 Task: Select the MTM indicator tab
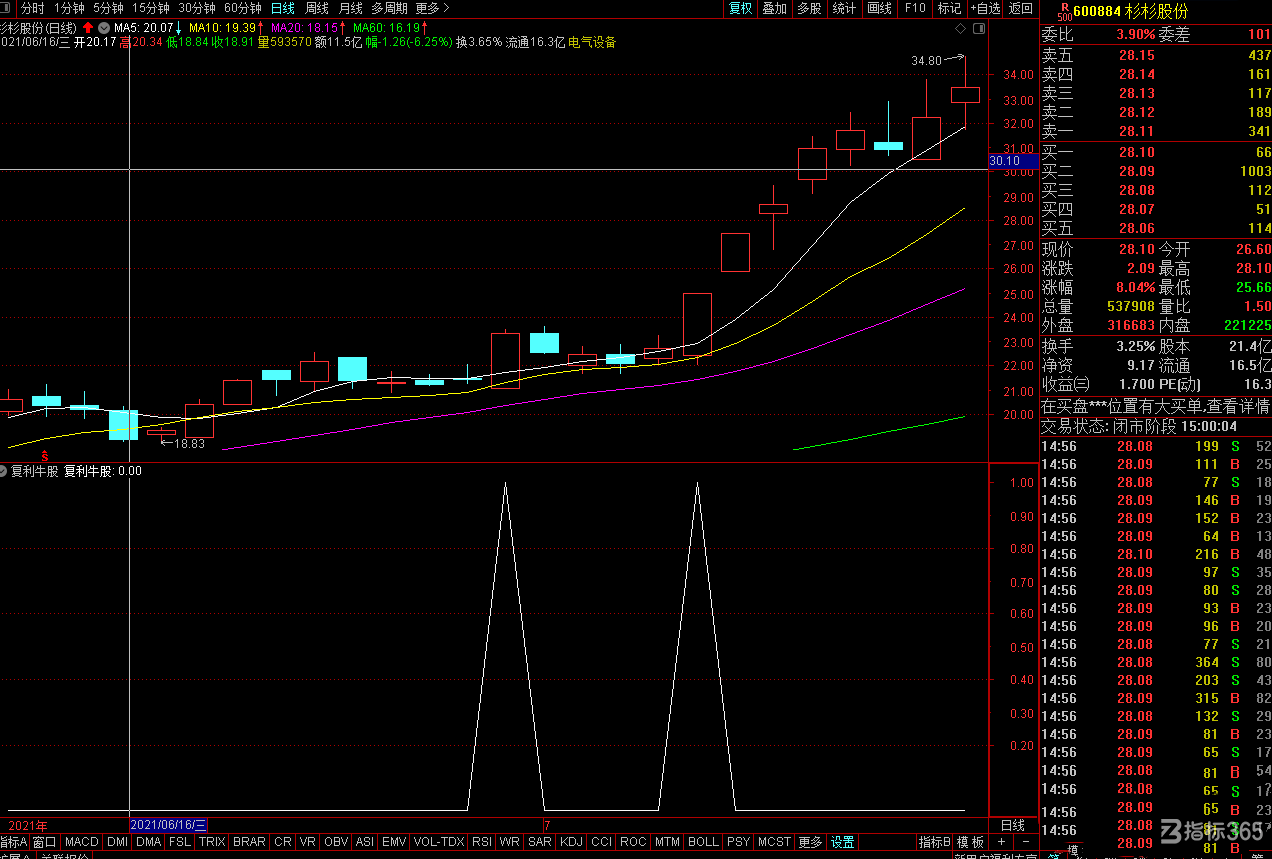click(x=667, y=842)
